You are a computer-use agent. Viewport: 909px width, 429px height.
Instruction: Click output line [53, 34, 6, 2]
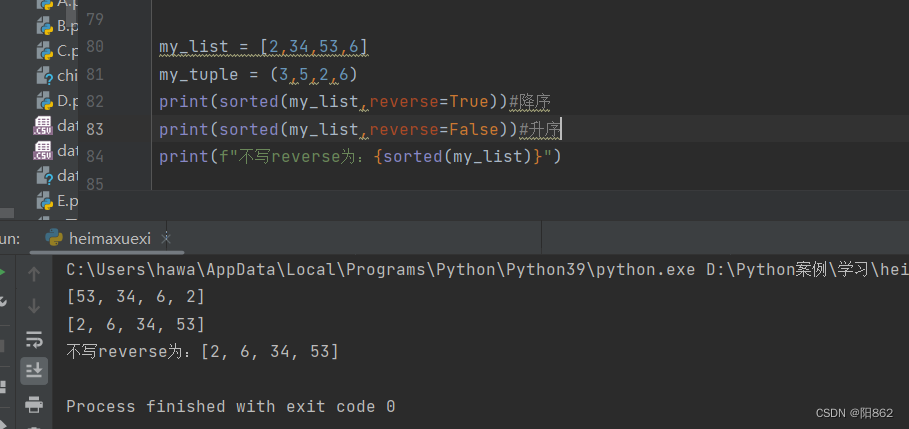[136, 297]
